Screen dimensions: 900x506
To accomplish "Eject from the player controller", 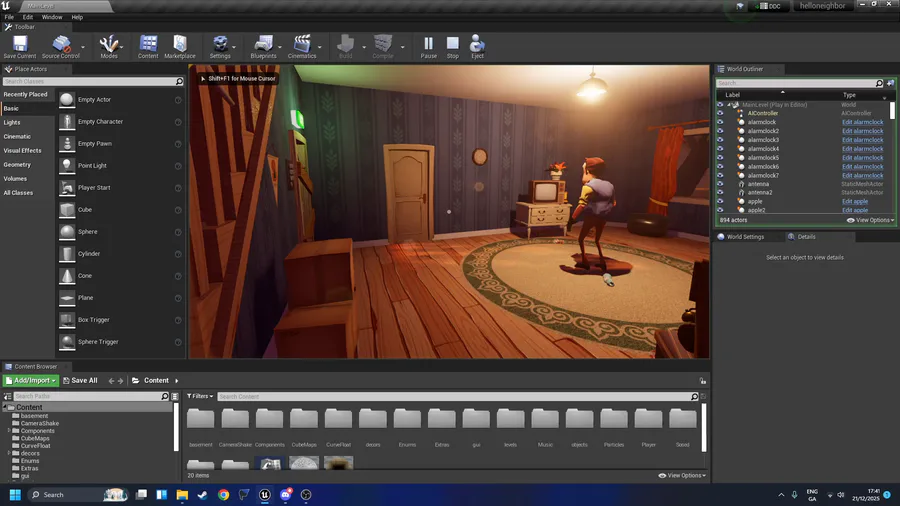I will [477, 47].
